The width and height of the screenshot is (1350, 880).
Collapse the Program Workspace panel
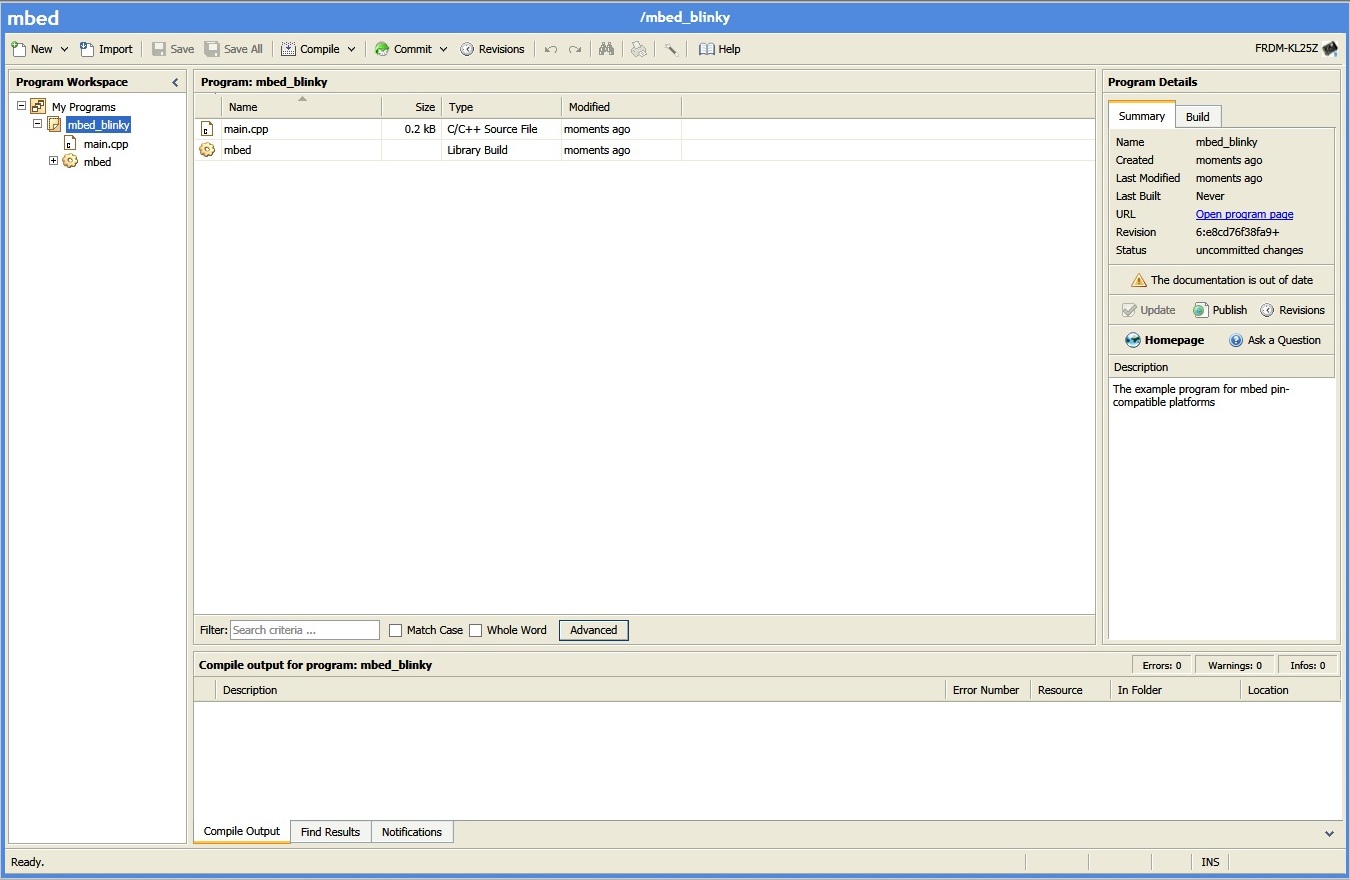(x=175, y=82)
